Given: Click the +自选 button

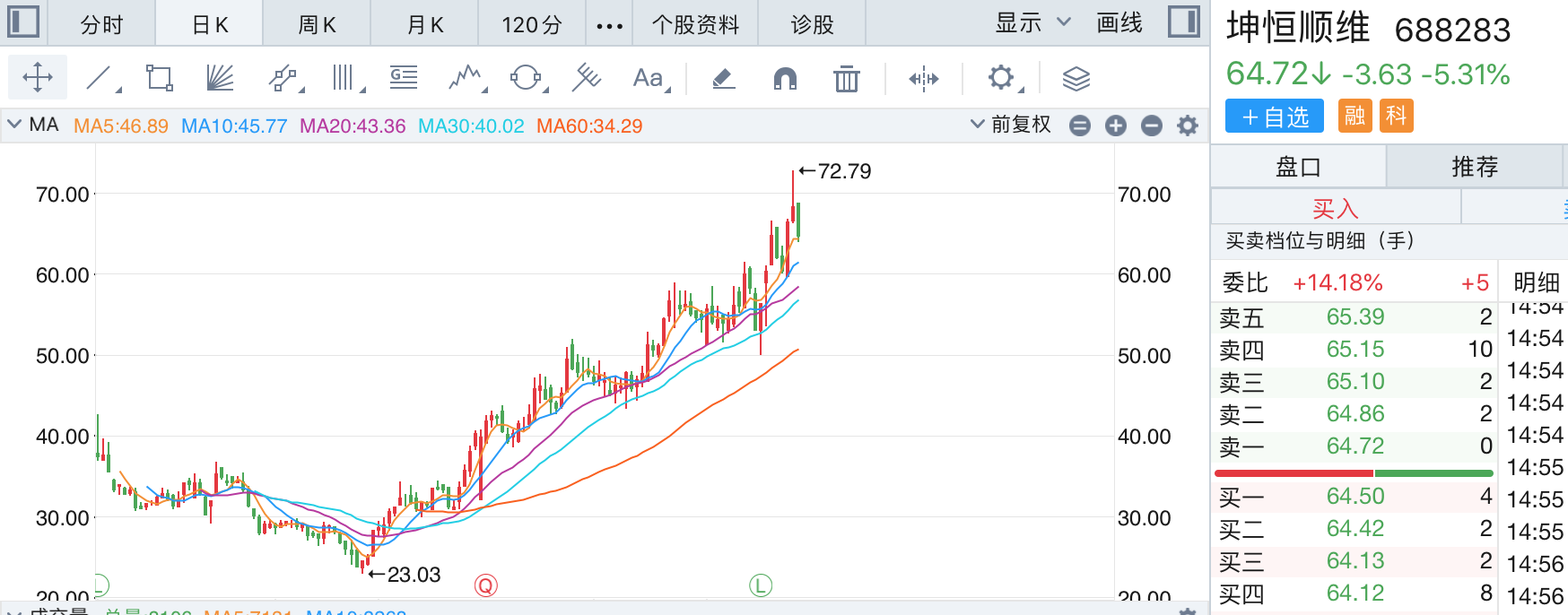Looking at the screenshot, I should [1275, 117].
